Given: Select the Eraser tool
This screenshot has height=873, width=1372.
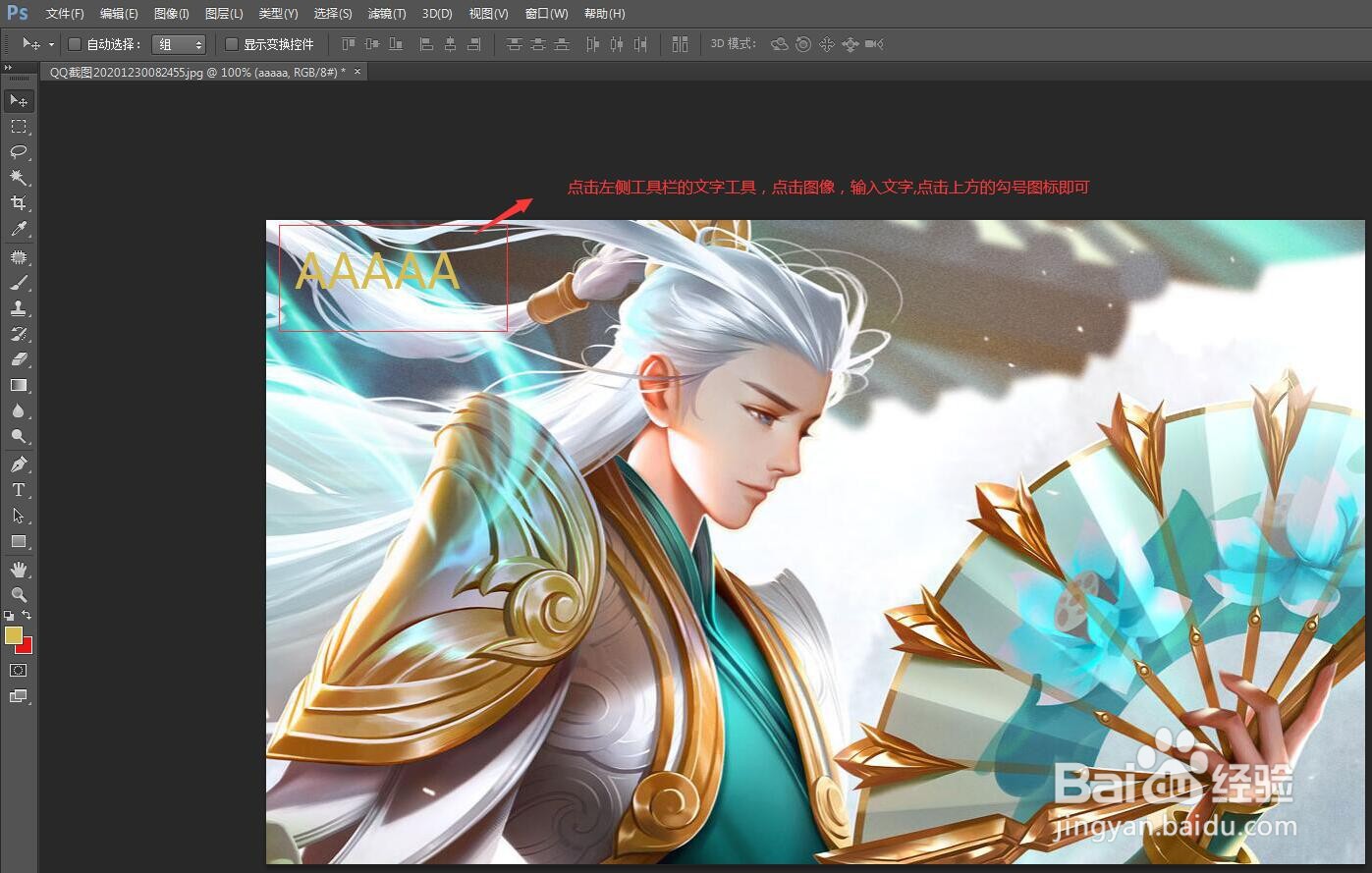Looking at the screenshot, I should (x=19, y=359).
